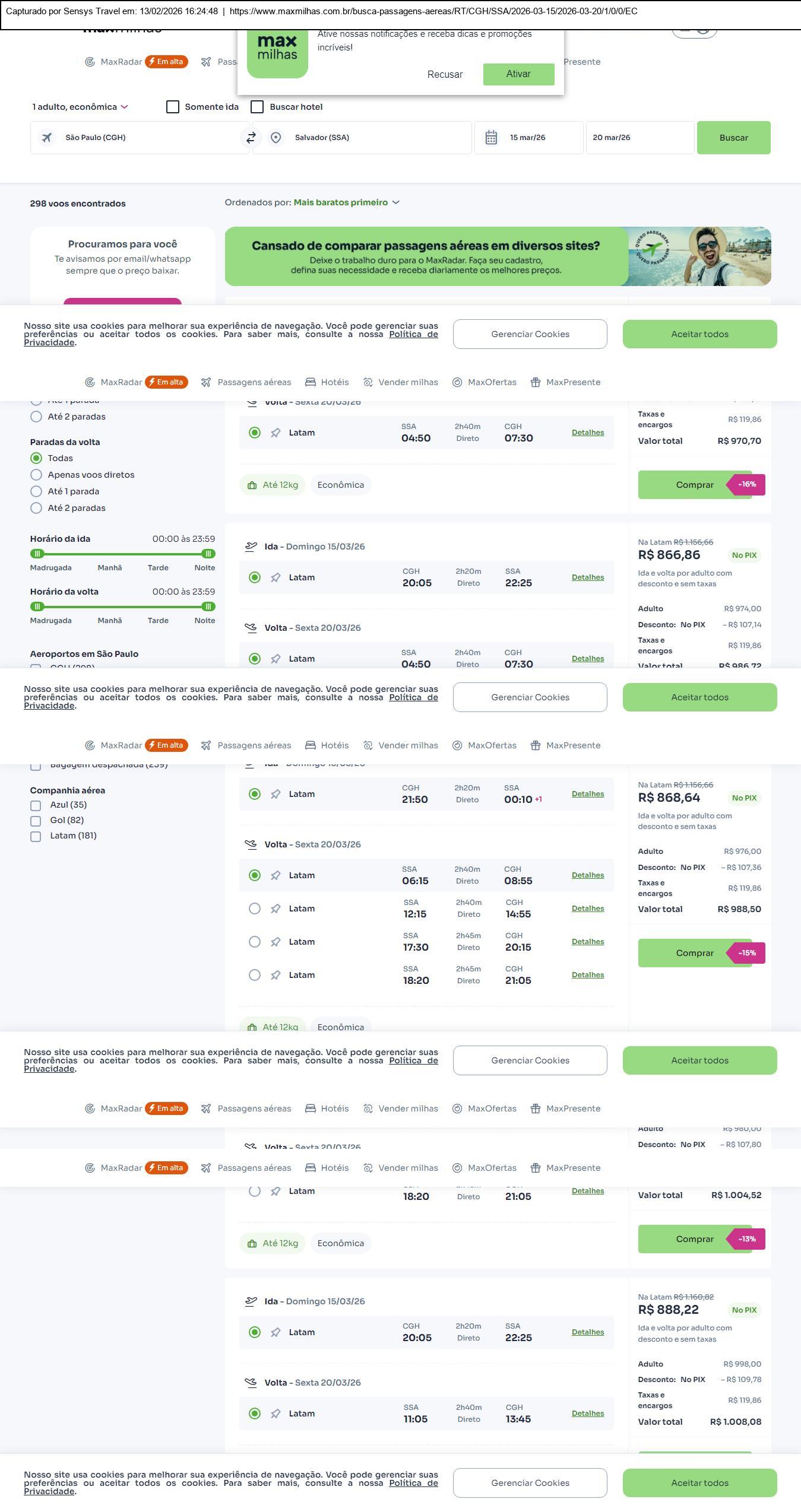Check the Buscar hotel option
The image size is (801, 1512).
click(x=257, y=107)
